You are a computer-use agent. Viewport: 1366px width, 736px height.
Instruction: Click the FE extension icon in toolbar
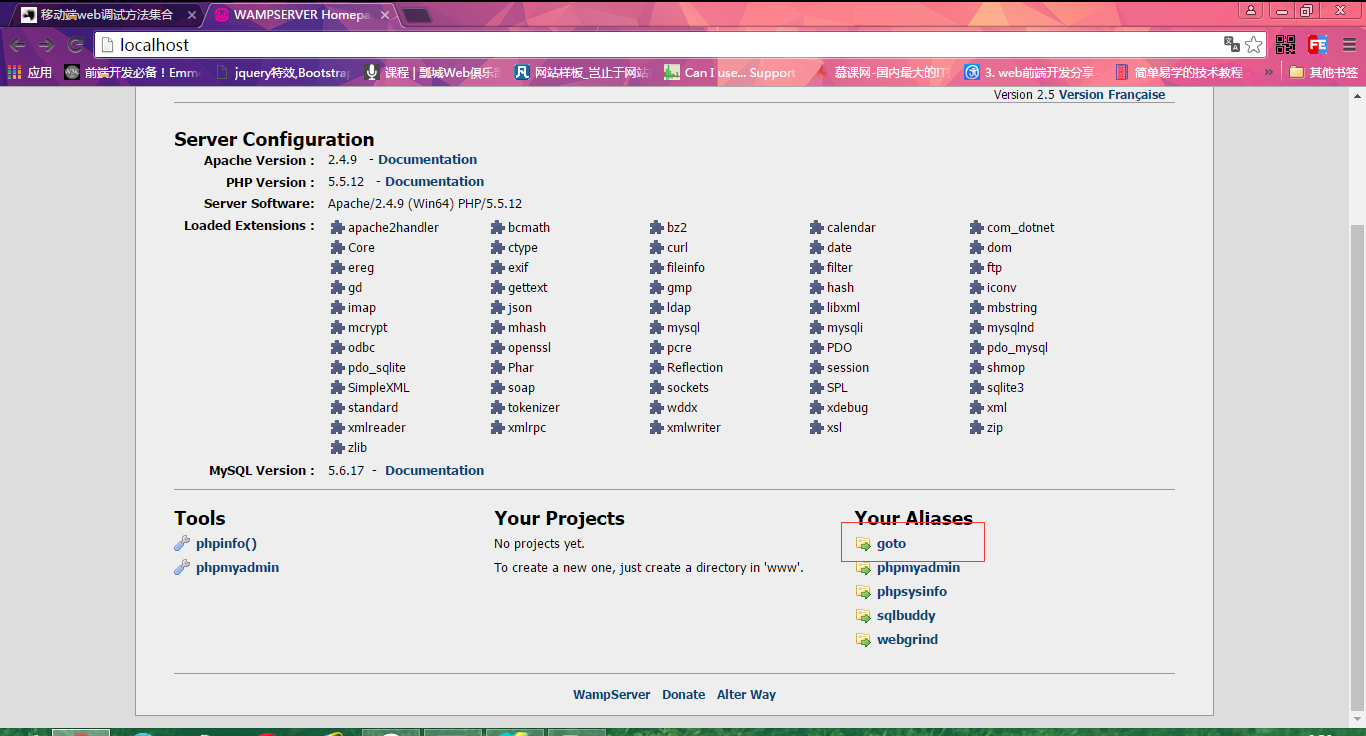(x=1317, y=45)
